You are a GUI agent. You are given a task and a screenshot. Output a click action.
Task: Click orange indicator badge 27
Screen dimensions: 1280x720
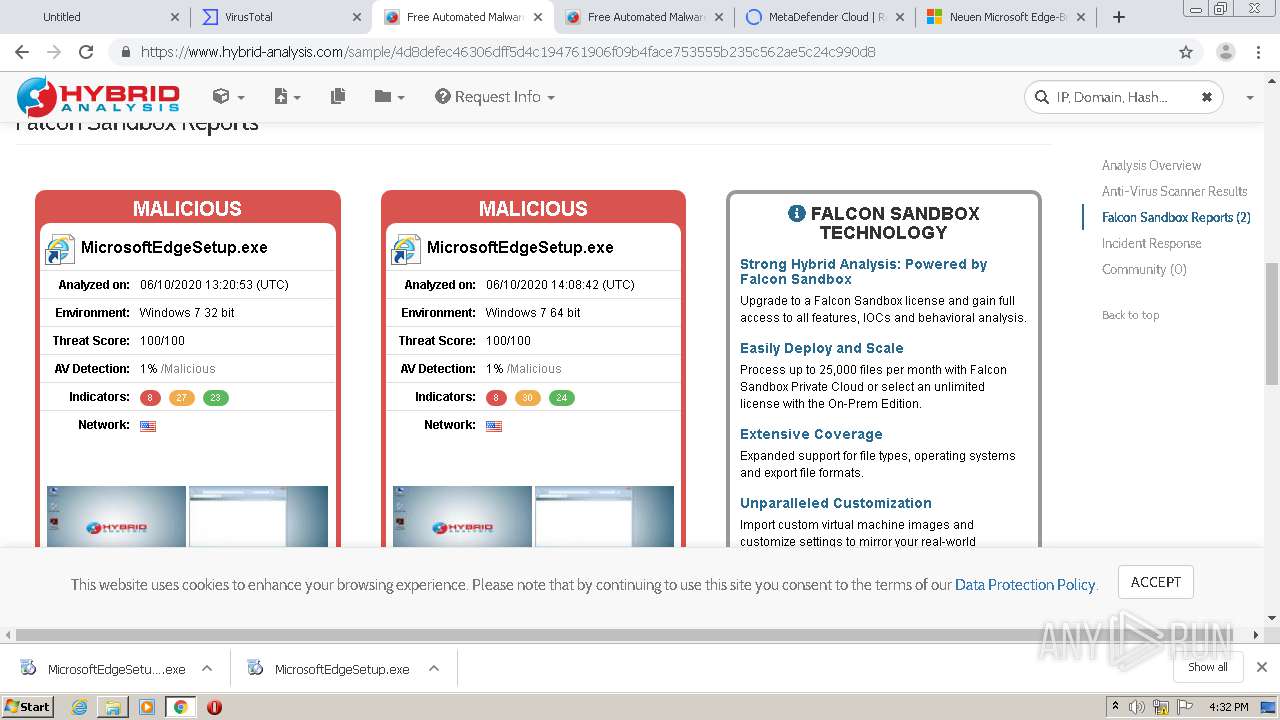[182, 397]
